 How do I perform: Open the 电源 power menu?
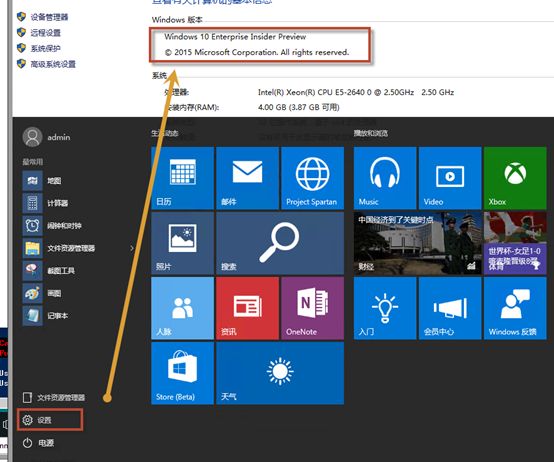click(x=39, y=443)
